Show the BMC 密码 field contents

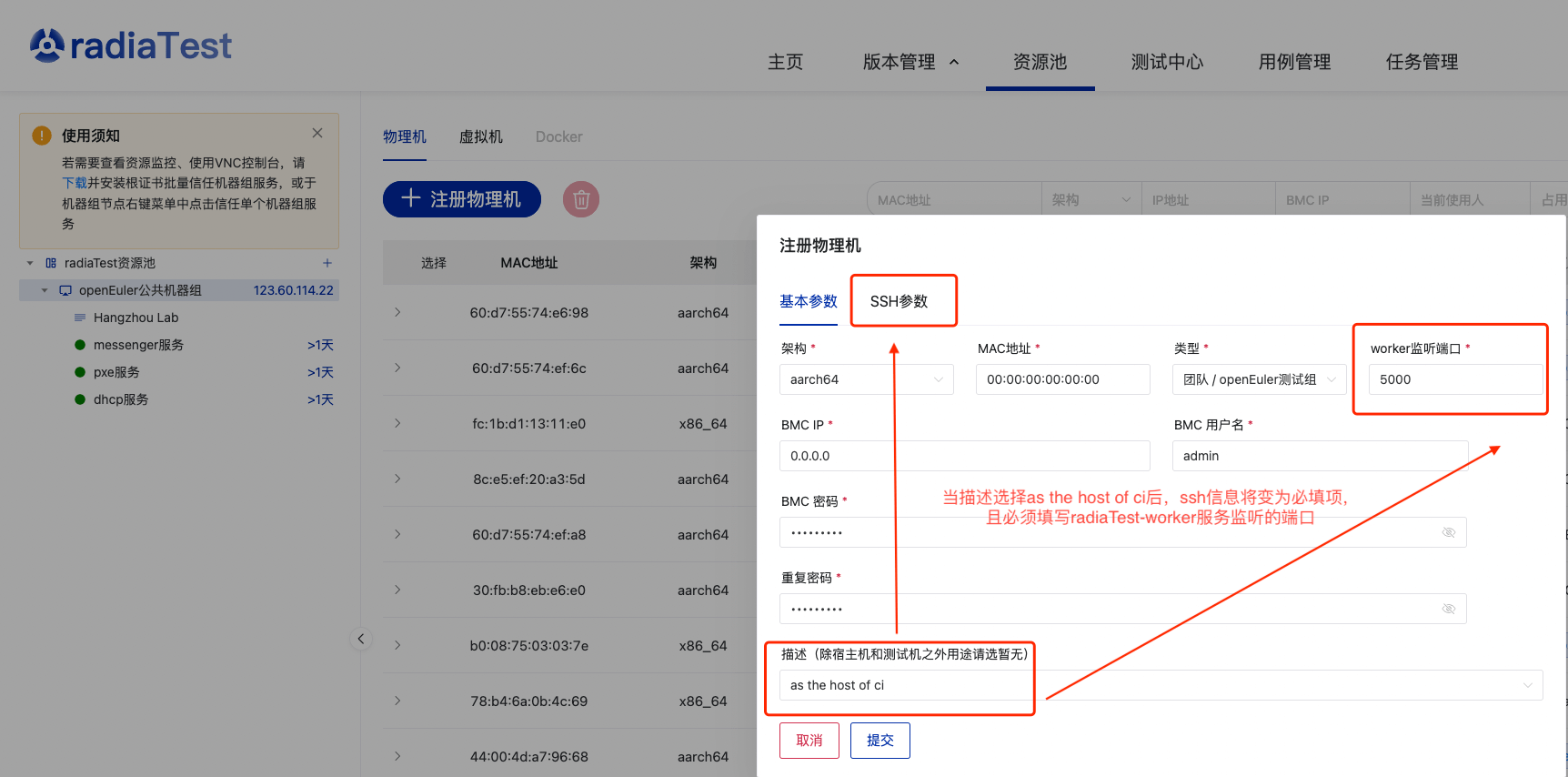[x=1449, y=532]
